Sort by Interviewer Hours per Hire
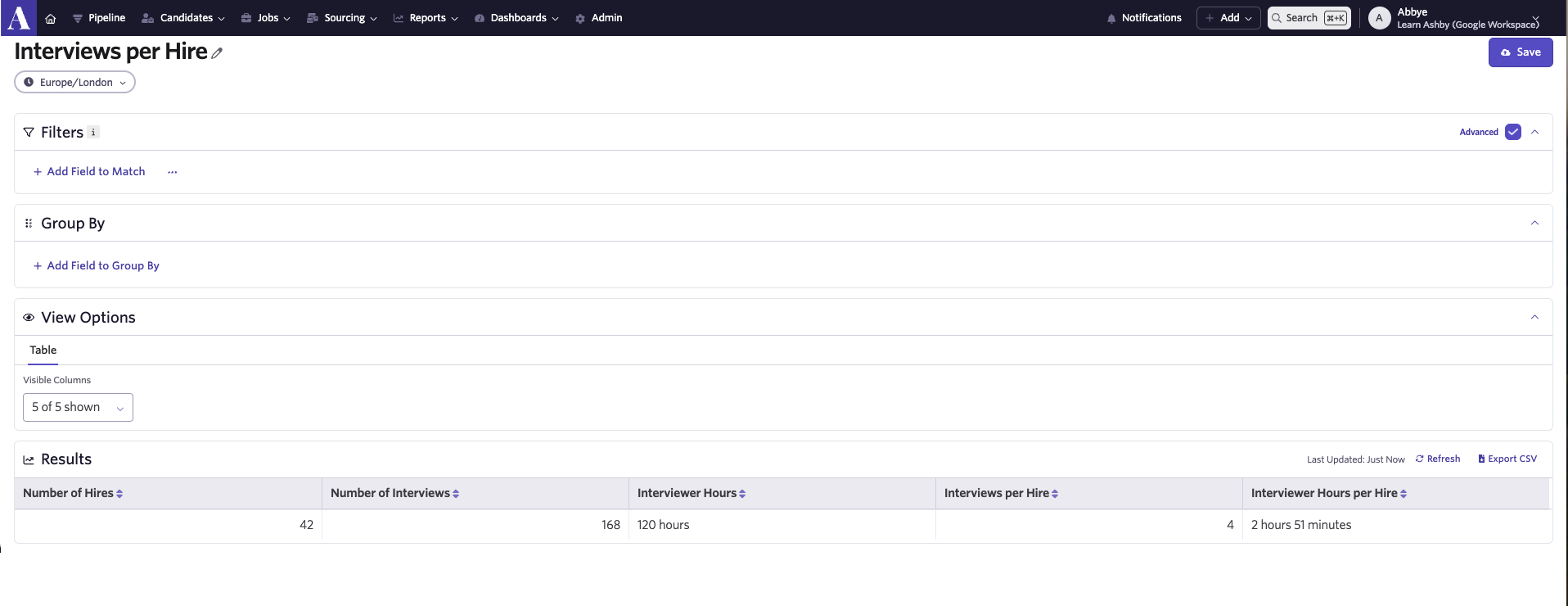This screenshot has height=606, width=1568. click(1404, 494)
